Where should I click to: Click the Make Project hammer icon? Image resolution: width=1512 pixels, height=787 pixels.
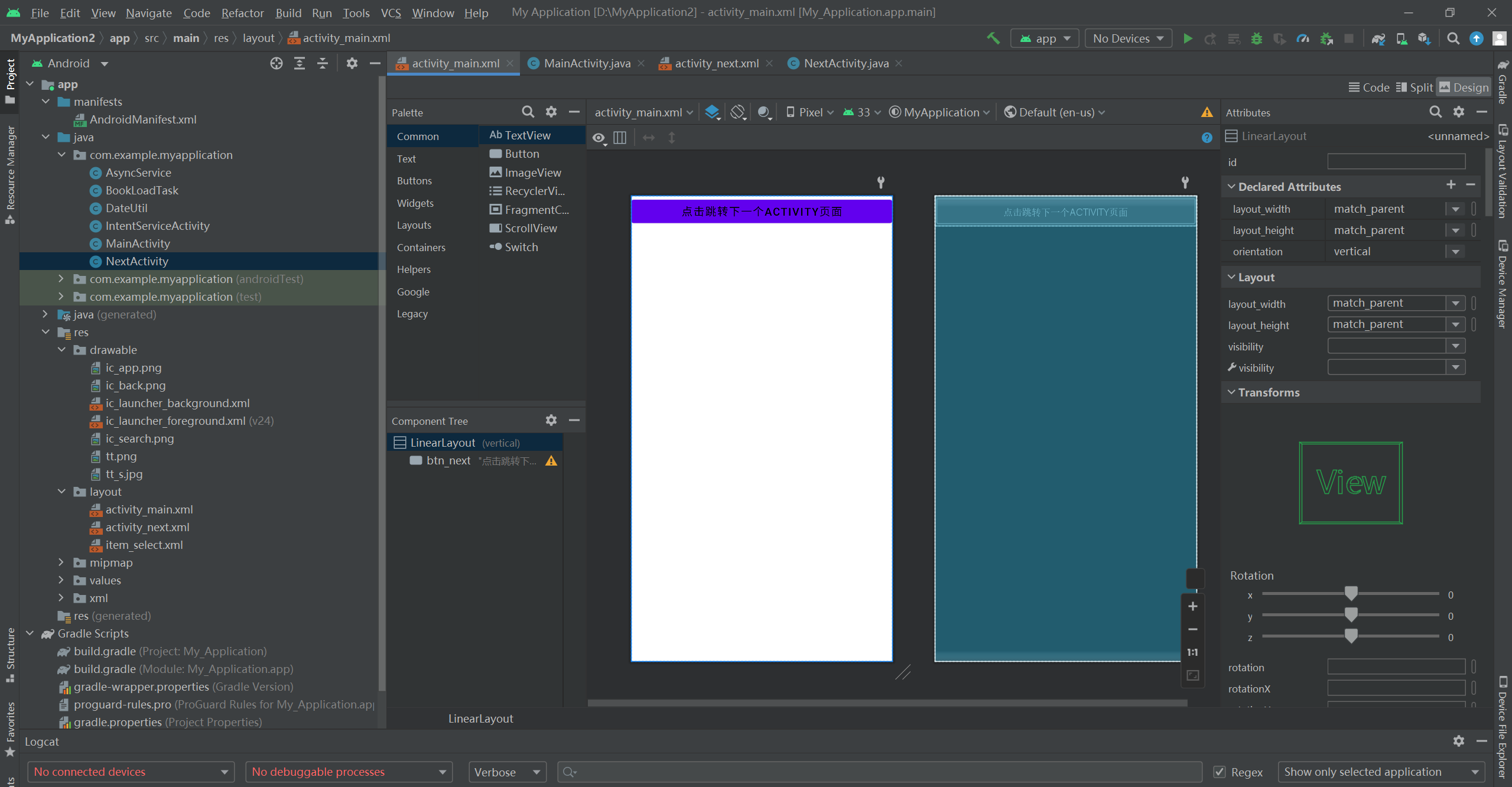pyautogui.click(x=993, y=38)
